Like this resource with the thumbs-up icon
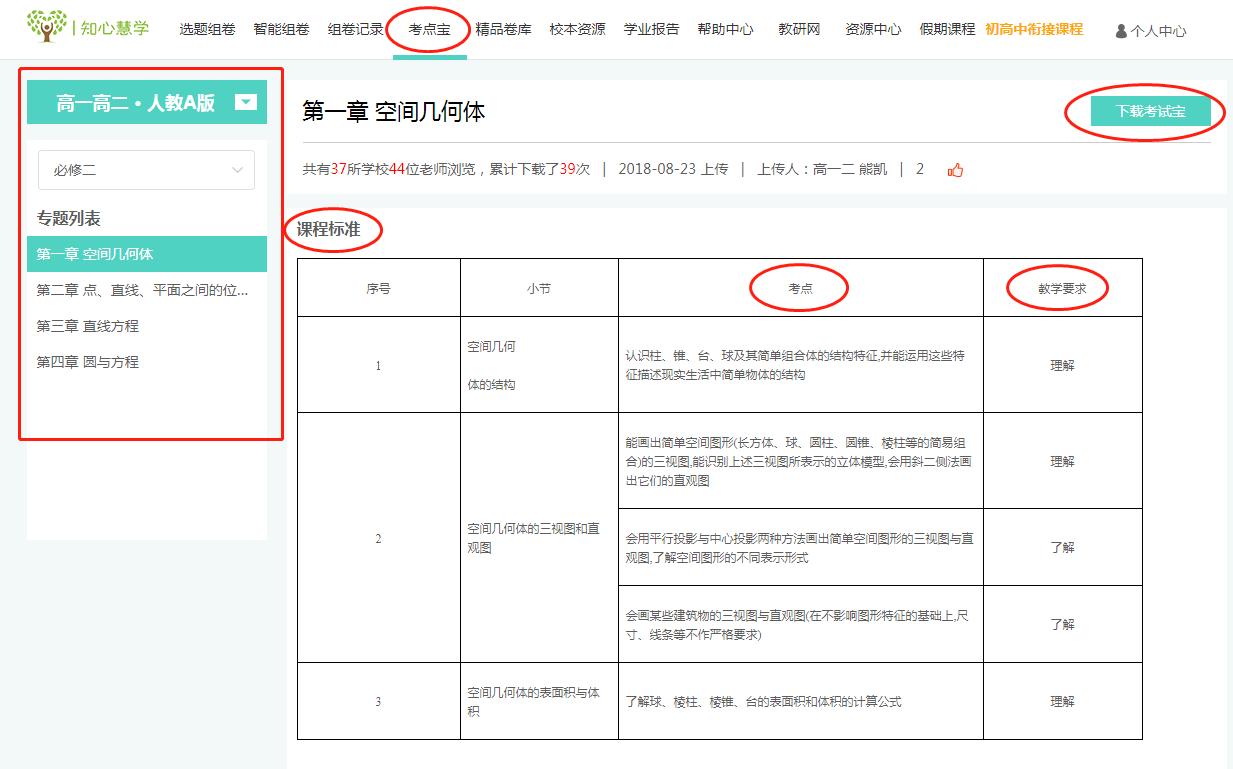Image resolution: width=1233 pixels, height=769 pixels. point(956,169)
